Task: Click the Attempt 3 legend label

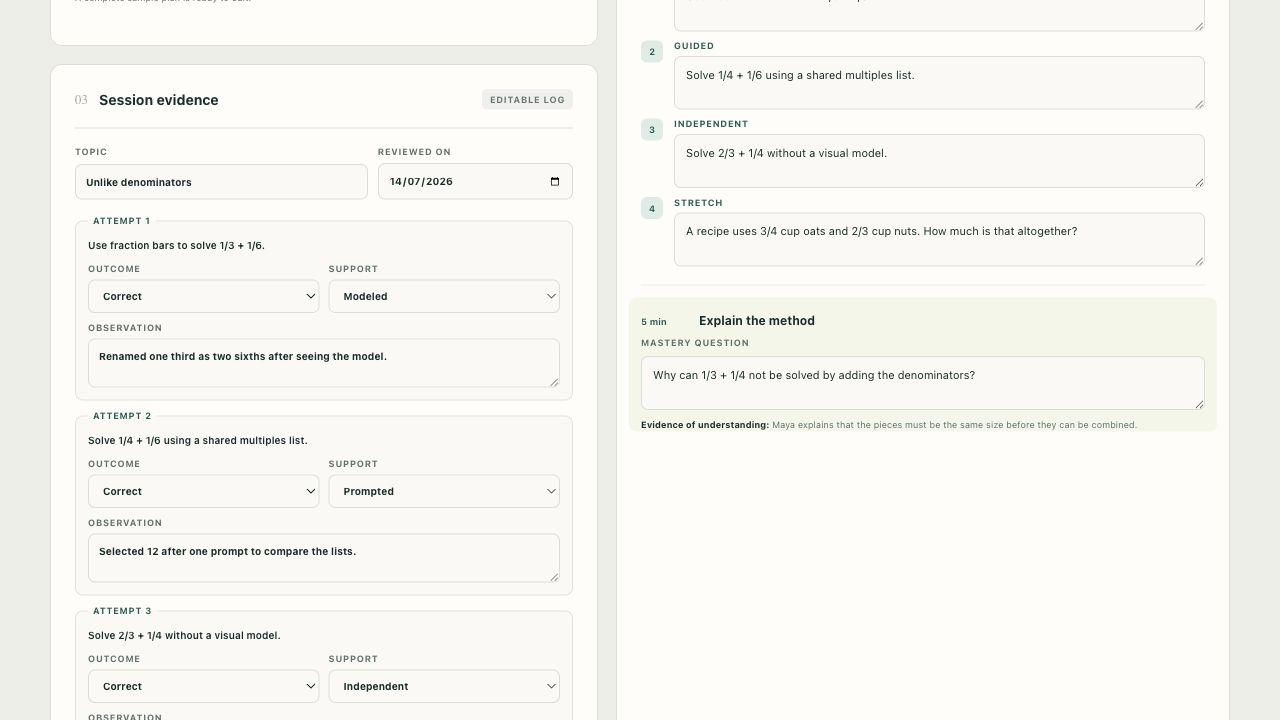Action: click(121, 611)
